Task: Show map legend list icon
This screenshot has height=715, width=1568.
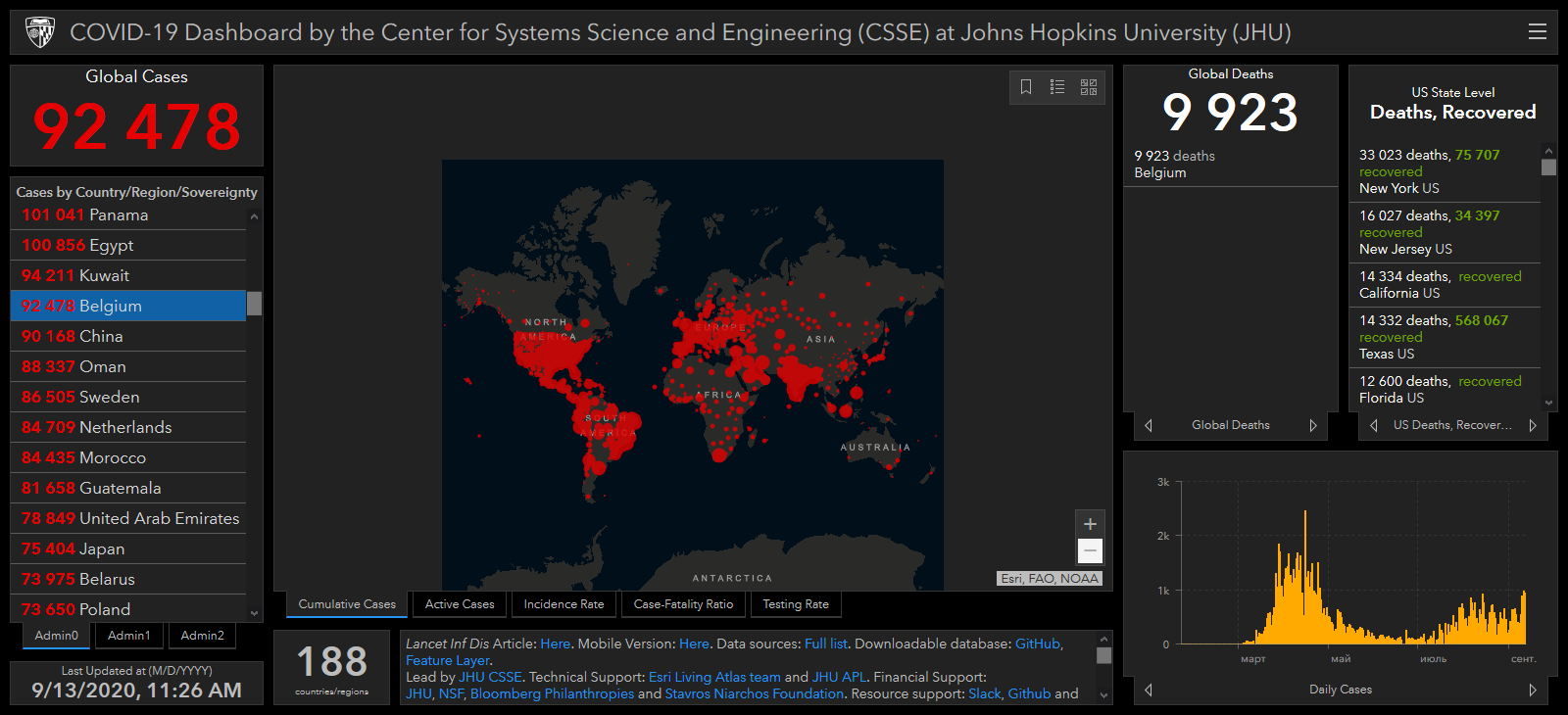Action: tap(1057, 87)
